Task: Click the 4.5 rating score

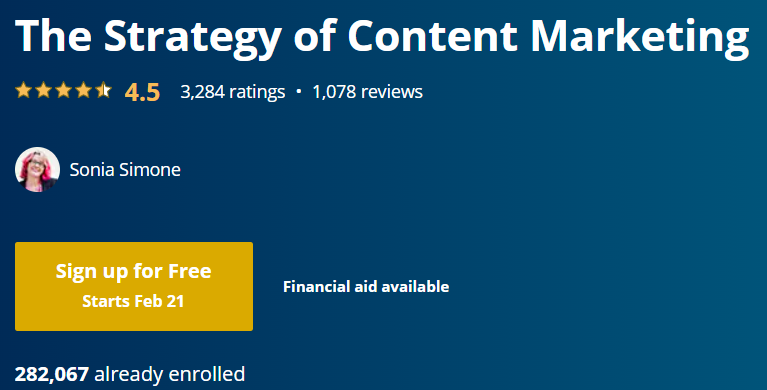Action: (142, 92)
